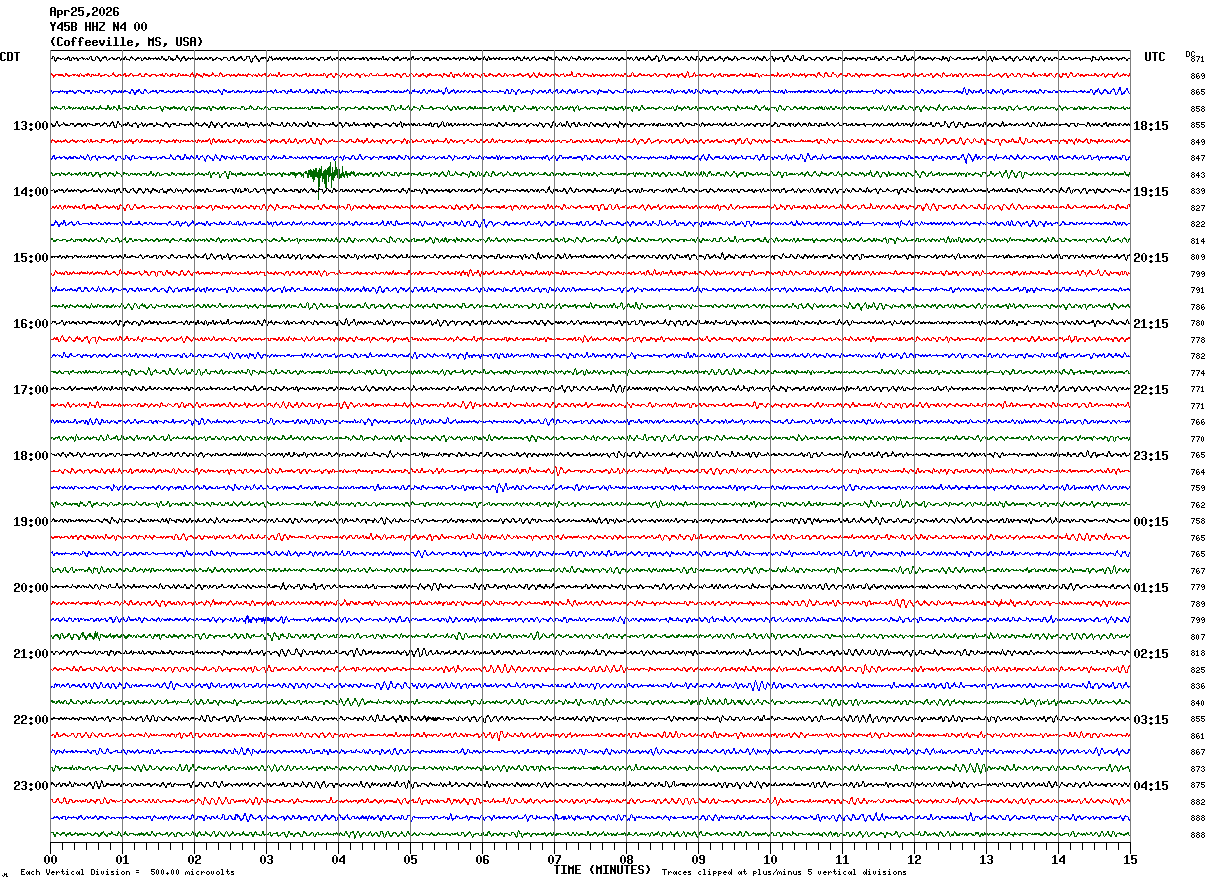Click the 16:00 CDT time label

(x=30, y=324)
